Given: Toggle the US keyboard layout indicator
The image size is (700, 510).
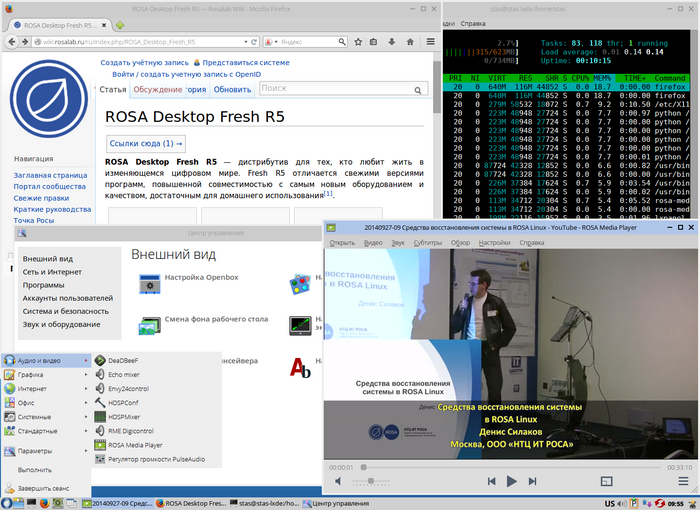Looking at the screenshot, I should pos(609,503).
